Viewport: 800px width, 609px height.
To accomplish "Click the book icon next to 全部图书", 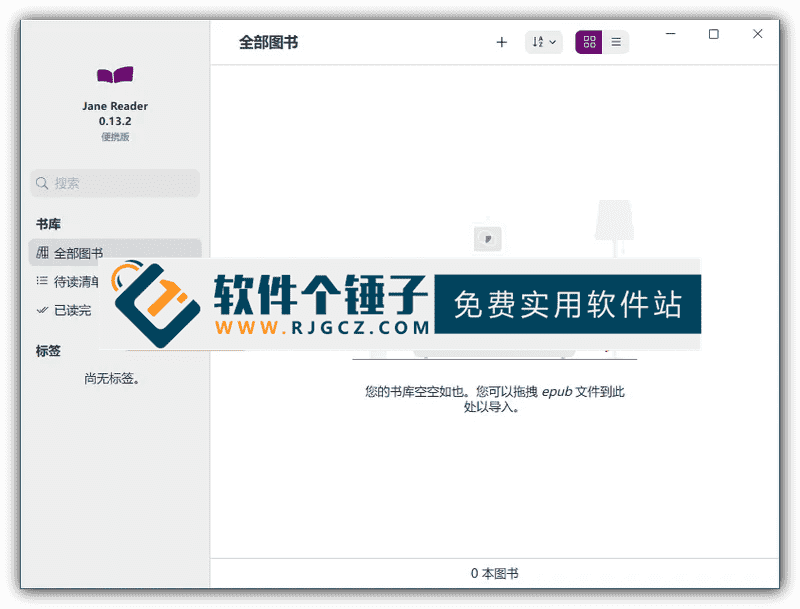I will pyautogui.click(x=41, y=252).
